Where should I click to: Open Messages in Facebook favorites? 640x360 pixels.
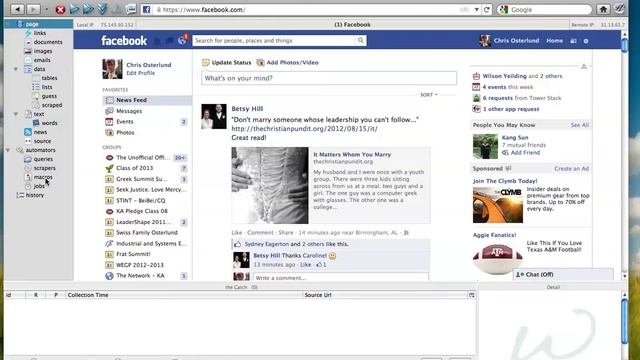click(129, 111)
